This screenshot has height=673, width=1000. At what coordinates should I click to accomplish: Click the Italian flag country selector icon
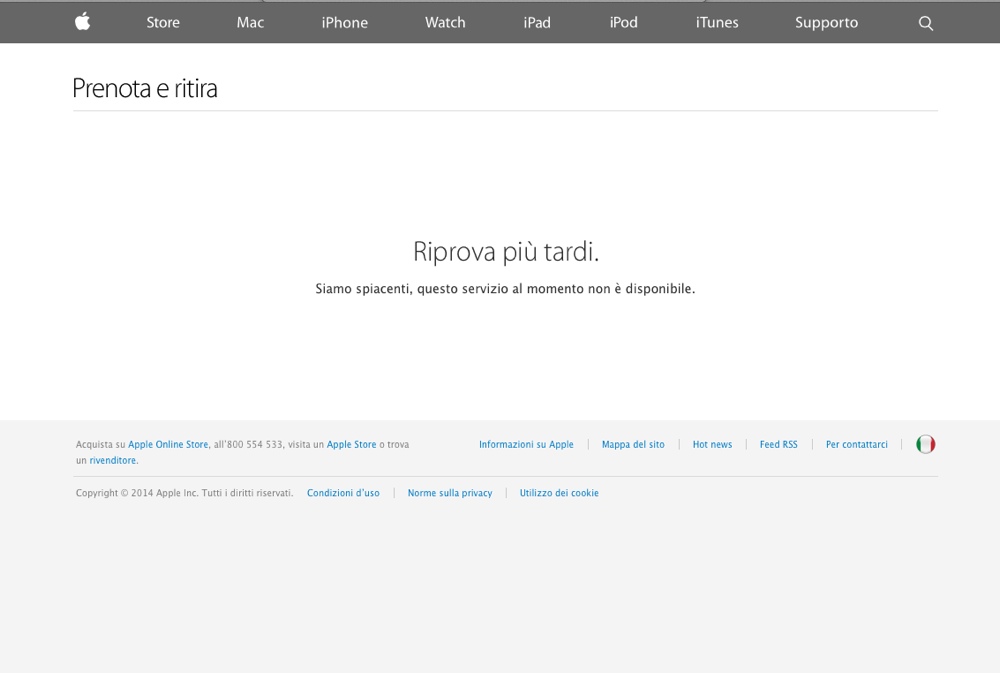coord(925,443)
